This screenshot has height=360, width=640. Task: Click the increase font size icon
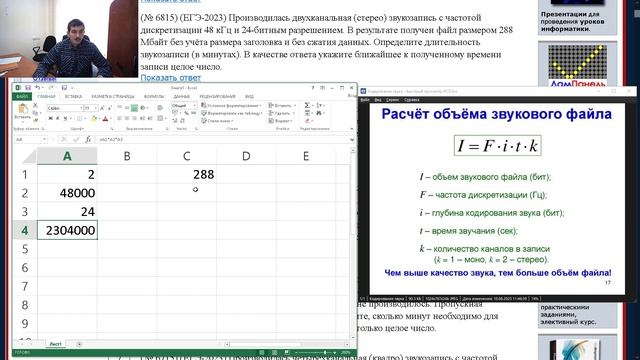coord(102,108)
